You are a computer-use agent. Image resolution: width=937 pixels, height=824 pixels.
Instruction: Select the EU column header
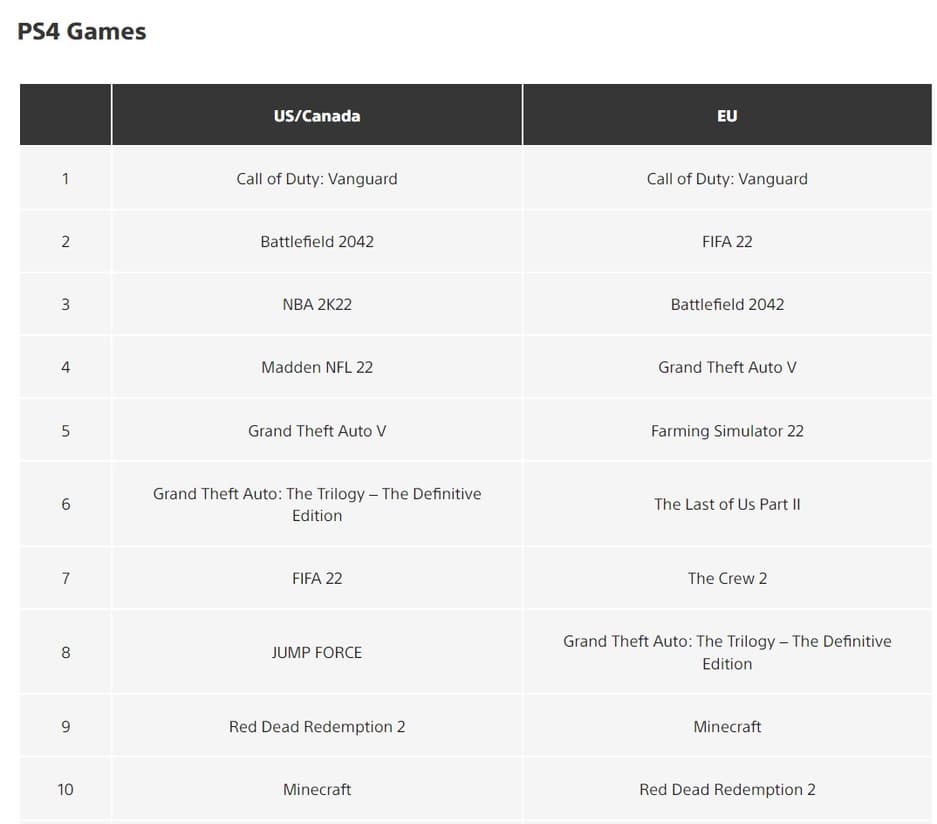[x=727, y=116]
